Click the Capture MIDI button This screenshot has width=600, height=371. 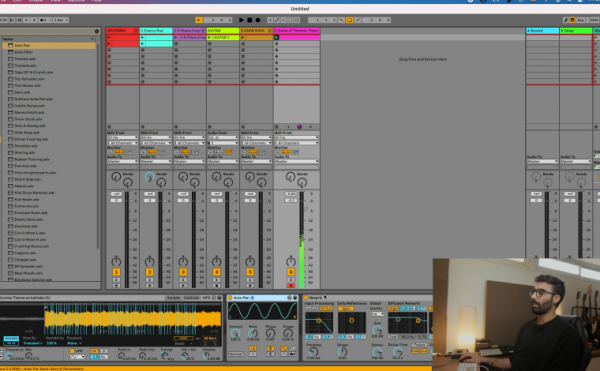point(290,20)
